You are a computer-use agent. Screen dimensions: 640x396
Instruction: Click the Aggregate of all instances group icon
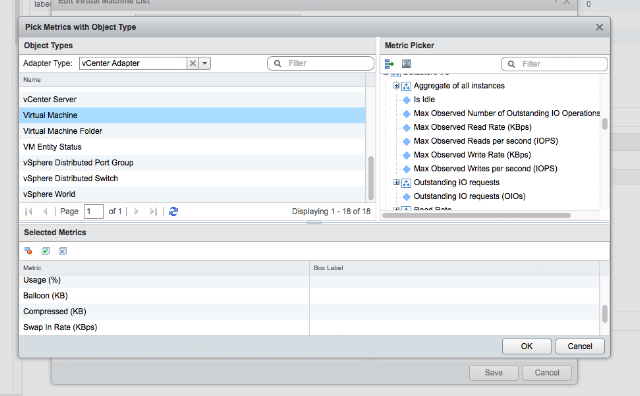[406, 86]
